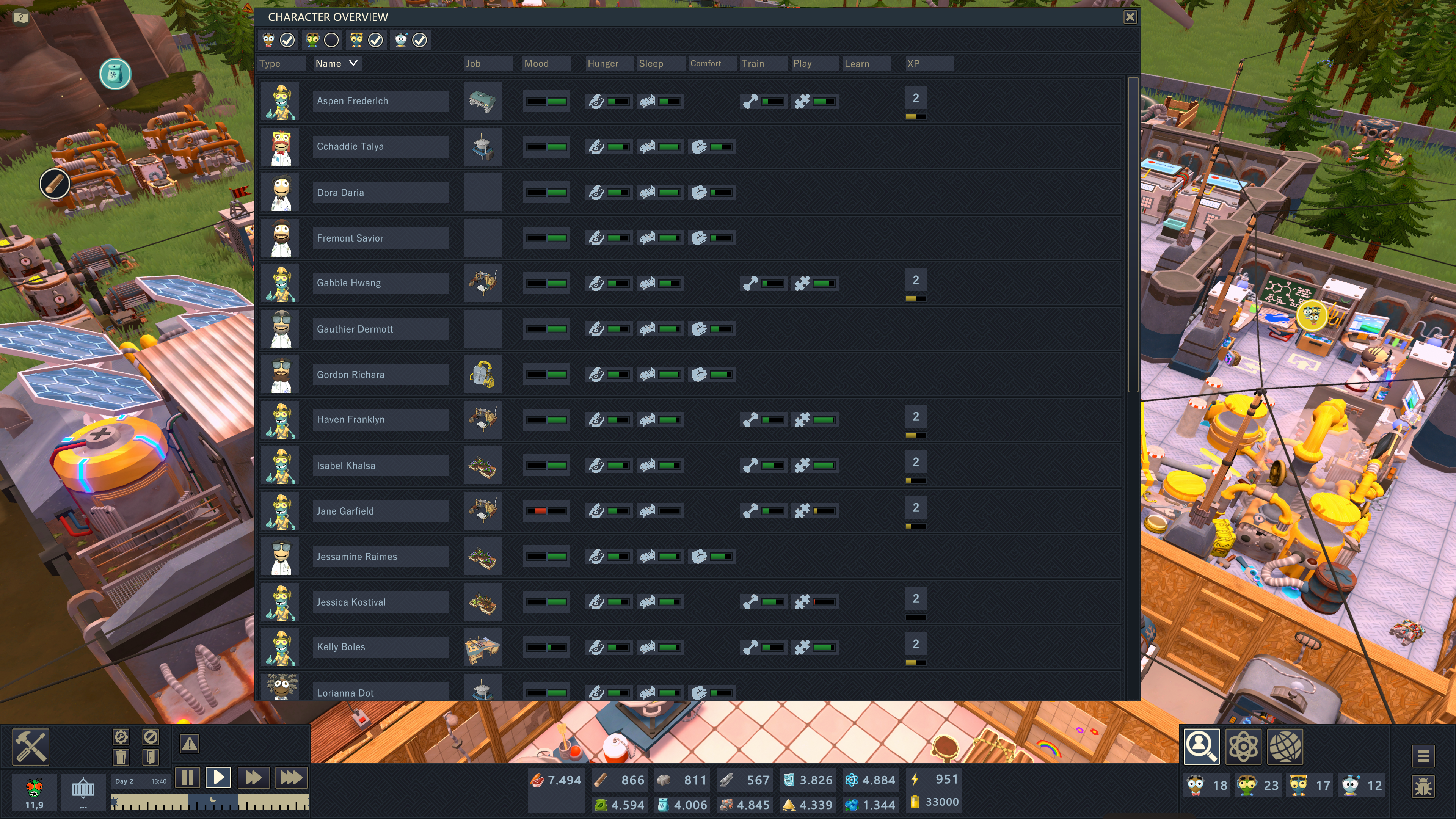Open the research atom icon panel
This screenshot has height=819, width=1456.
[x=1243, y=746]
